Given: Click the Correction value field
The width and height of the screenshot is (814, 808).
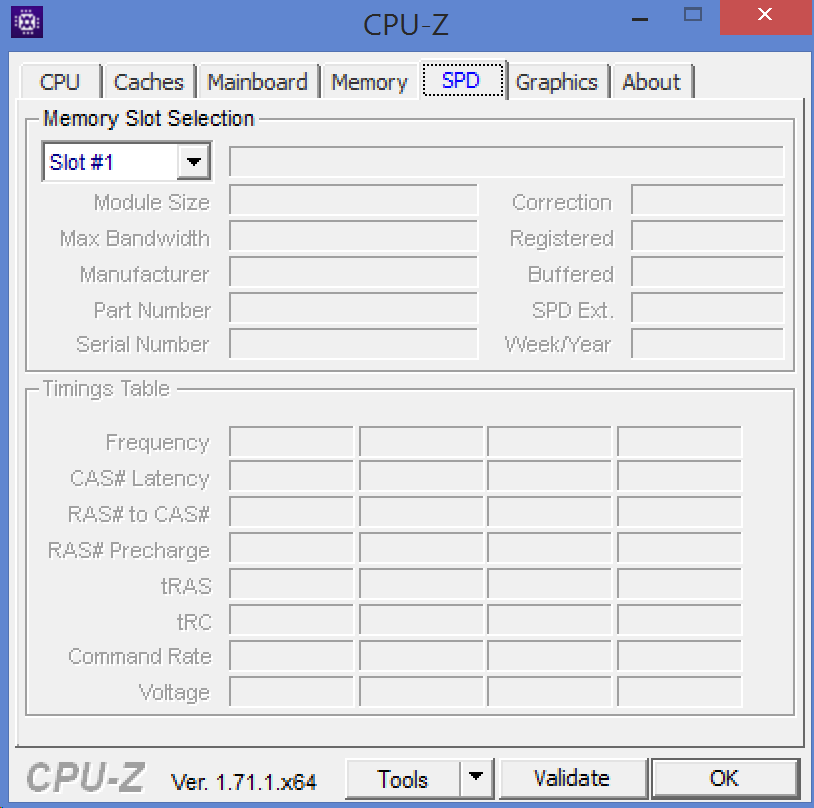Looking at the screenshot, I should [x=708, y=200].
